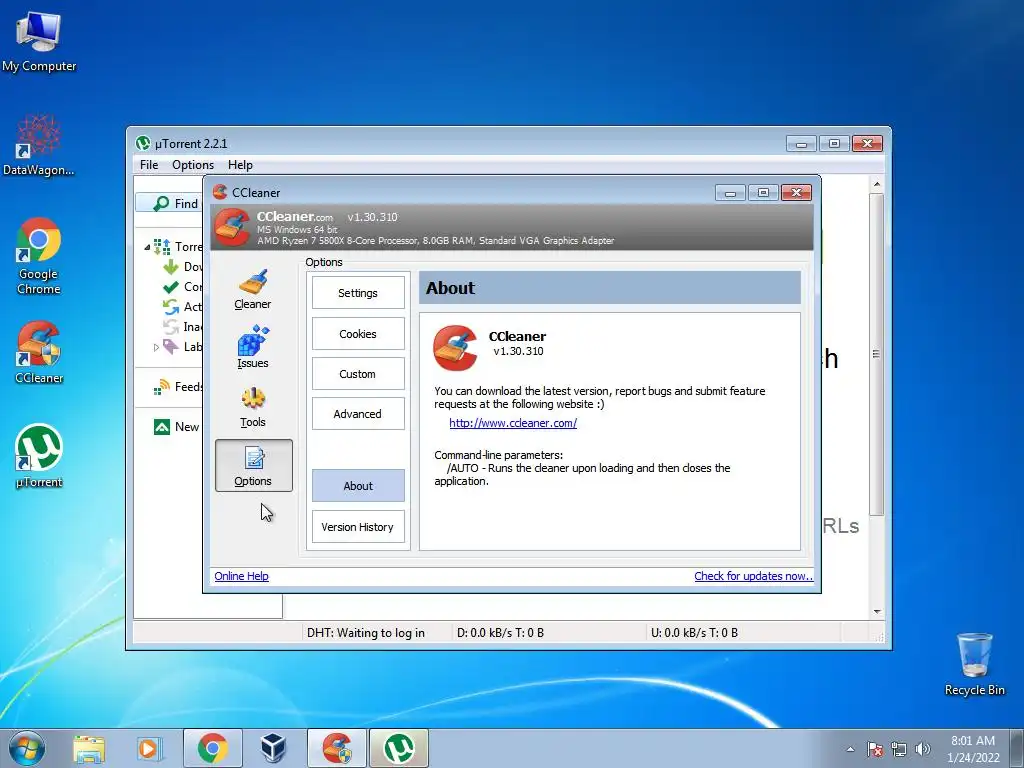This screenshot has width=1024, height=768.
Task: Open Windows Explorer from the taskbar
Action: coord(89,748)
